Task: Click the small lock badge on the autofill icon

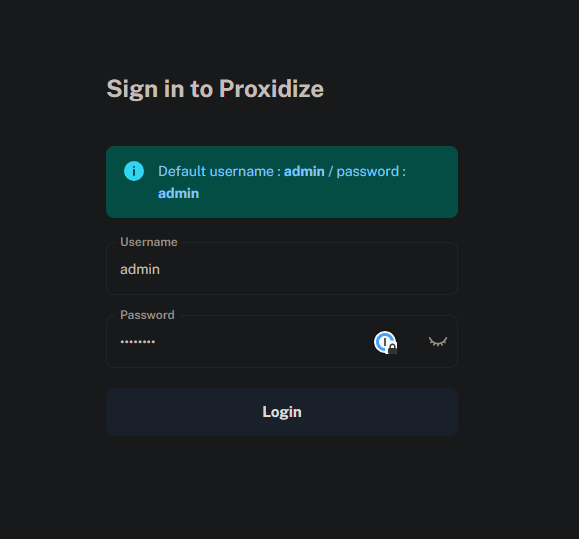Action: tap(393, 348)
